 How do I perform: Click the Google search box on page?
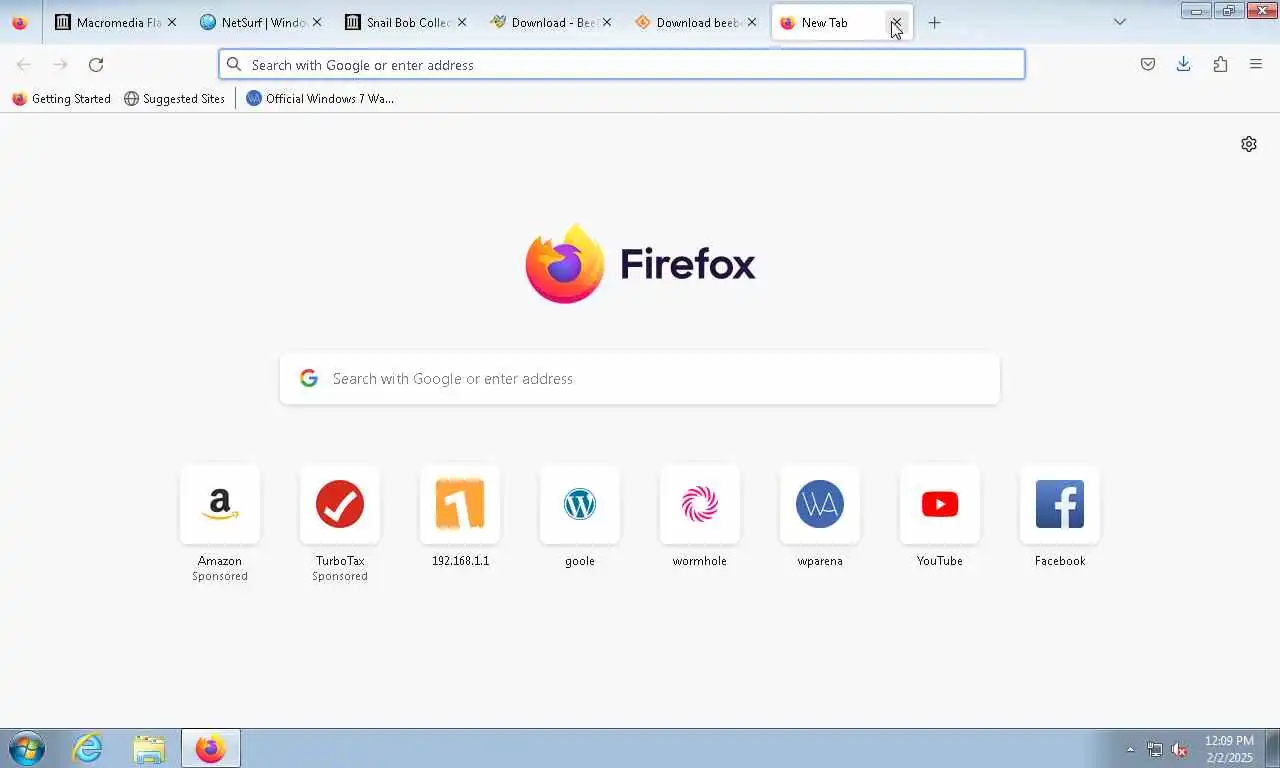pyautogui.click(x=640, y=379)
